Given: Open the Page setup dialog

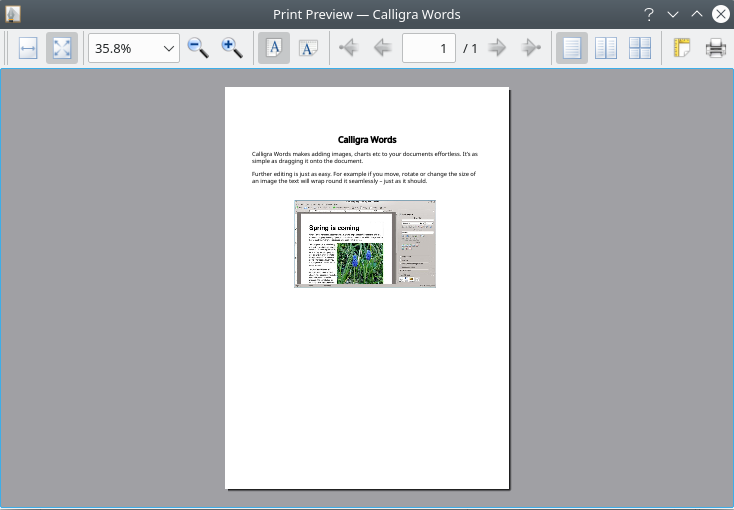Looking at the screenshot, I should click(682, 48).
